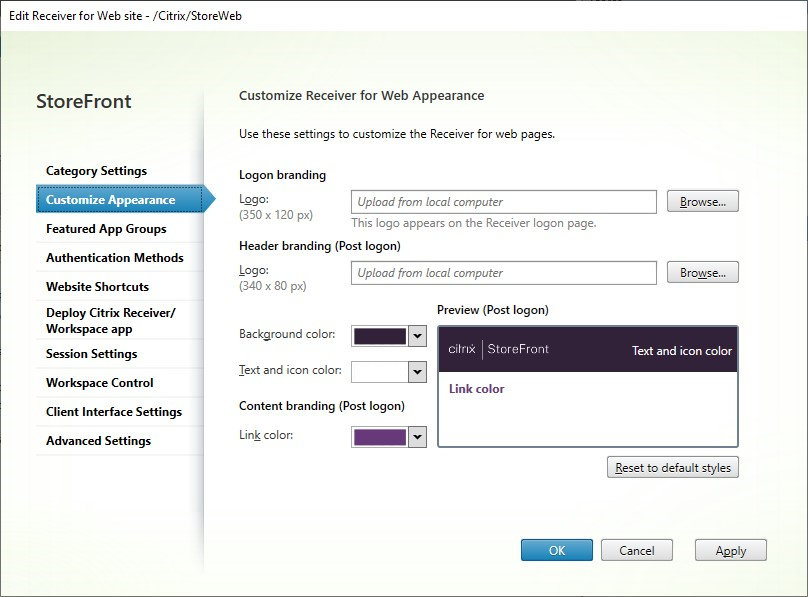Image resolution: width=808 pixels, height=597 pixels.
Task: Expand the Link color dropdown arrow
Action: [x=418, y=437]
